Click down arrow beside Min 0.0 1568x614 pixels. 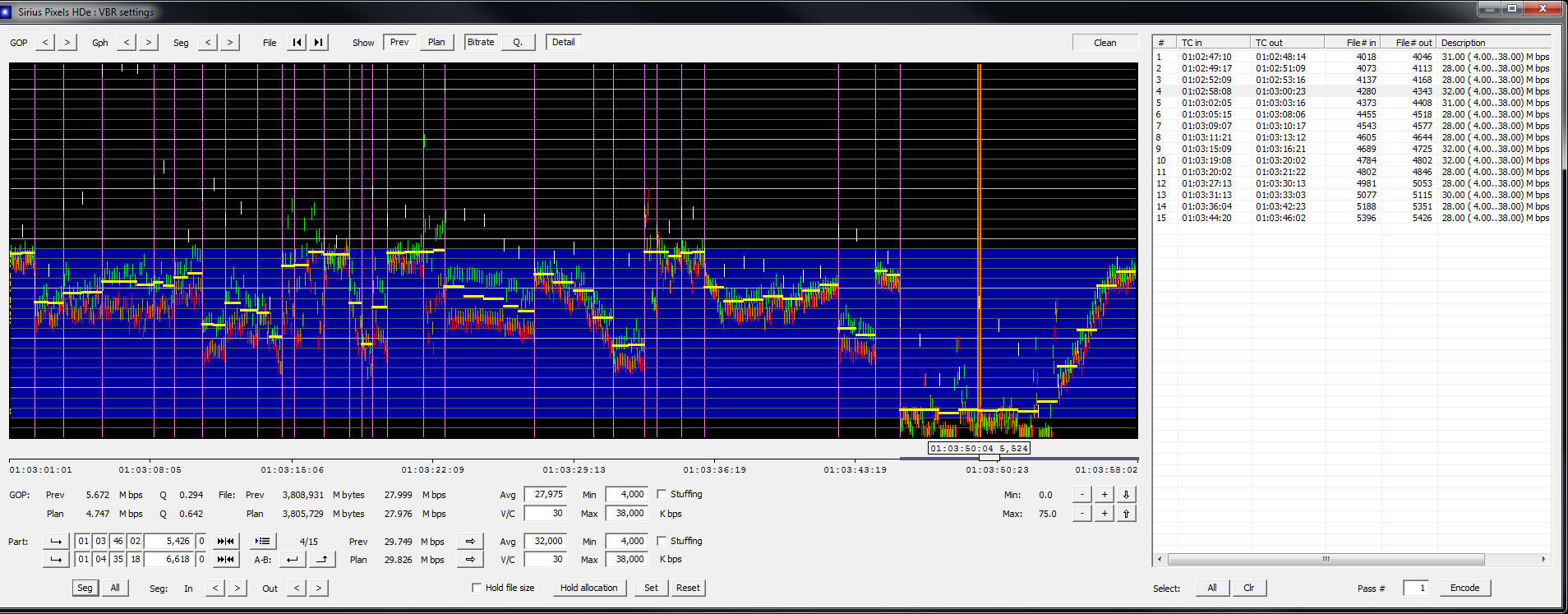[x=1126, y=494]
